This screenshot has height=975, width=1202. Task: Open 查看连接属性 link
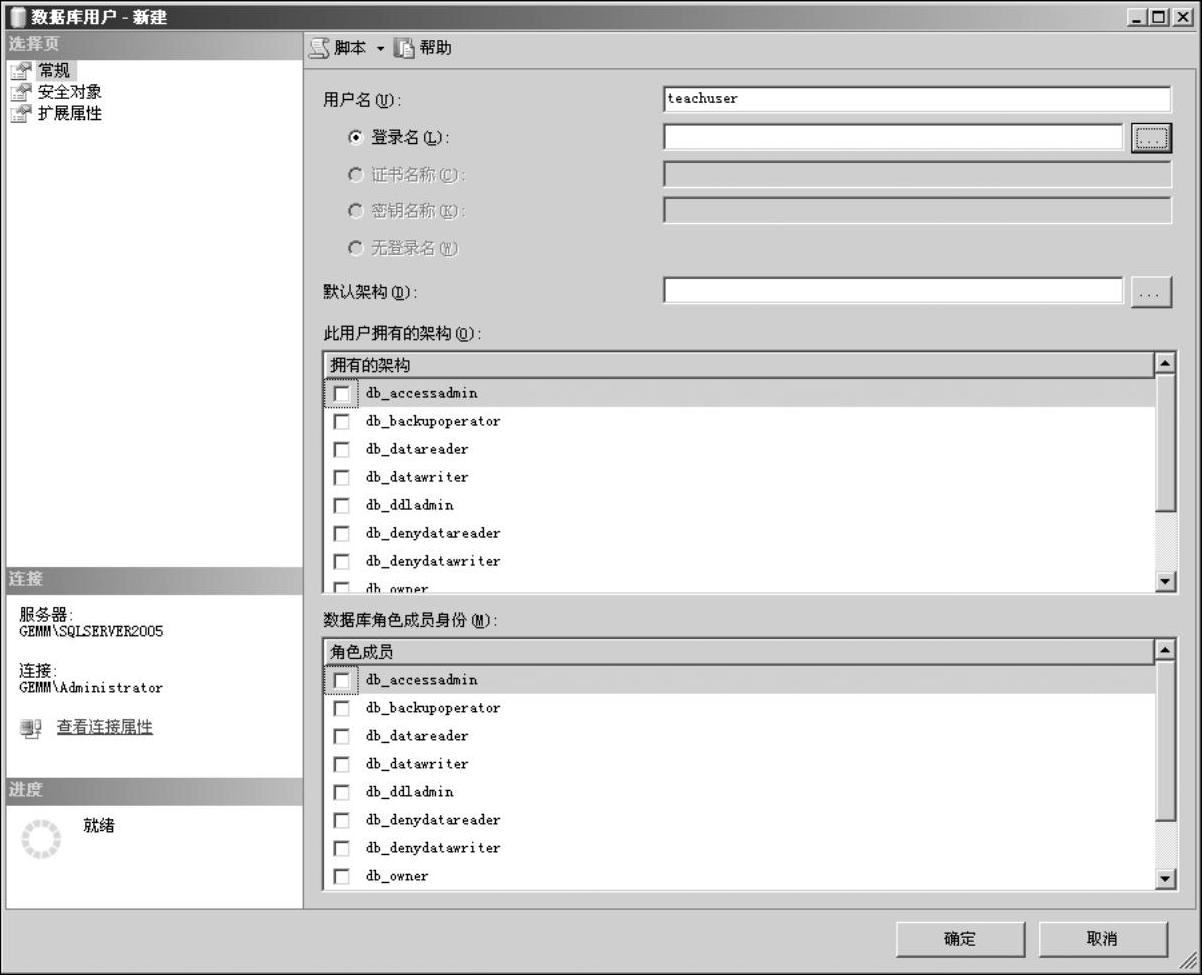(x=105, y=727)
